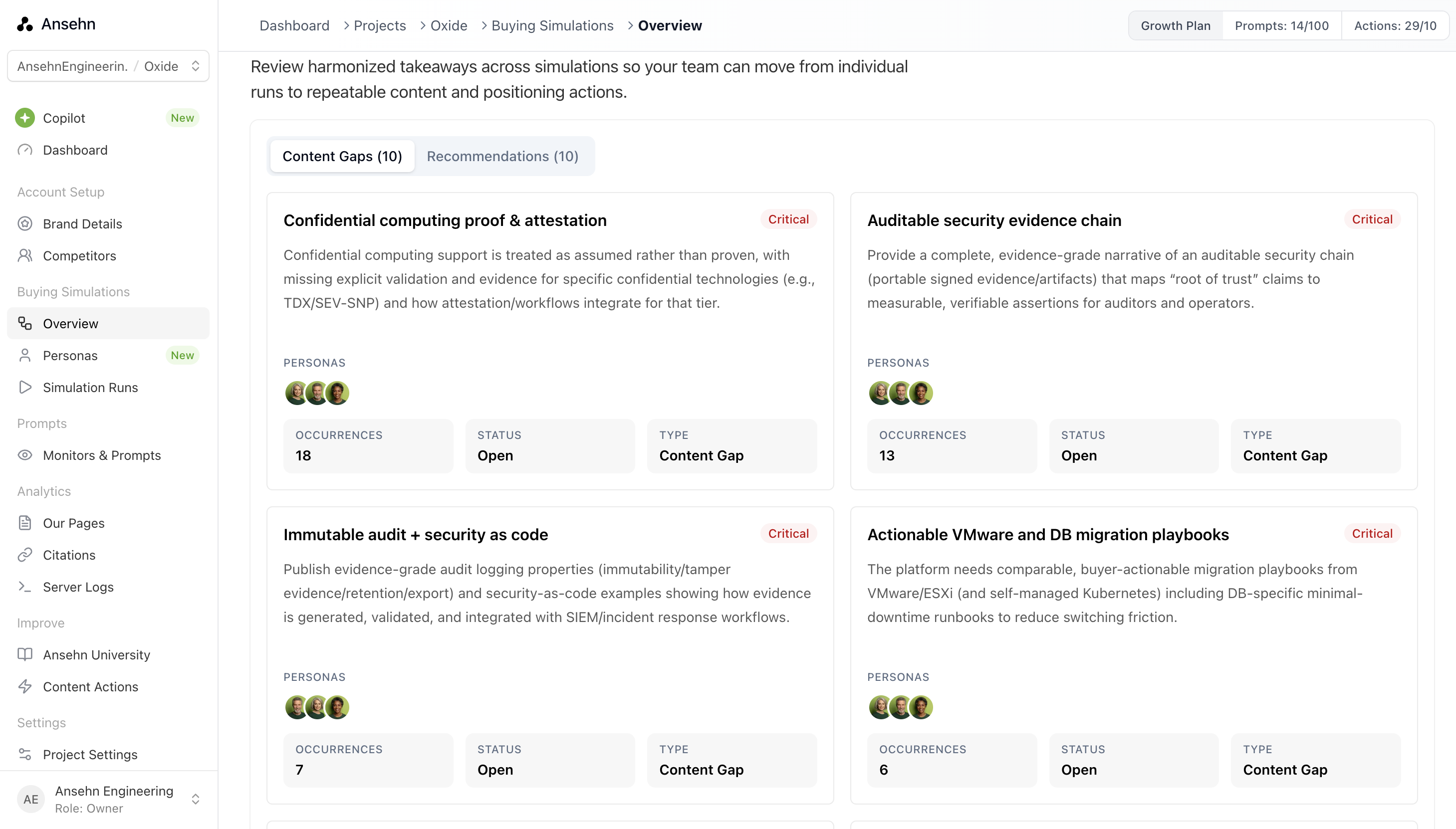Click the Actions: 29/10 usage indicator
Viewport: 1456px width, 829px height.
(x=1395, y=25)
